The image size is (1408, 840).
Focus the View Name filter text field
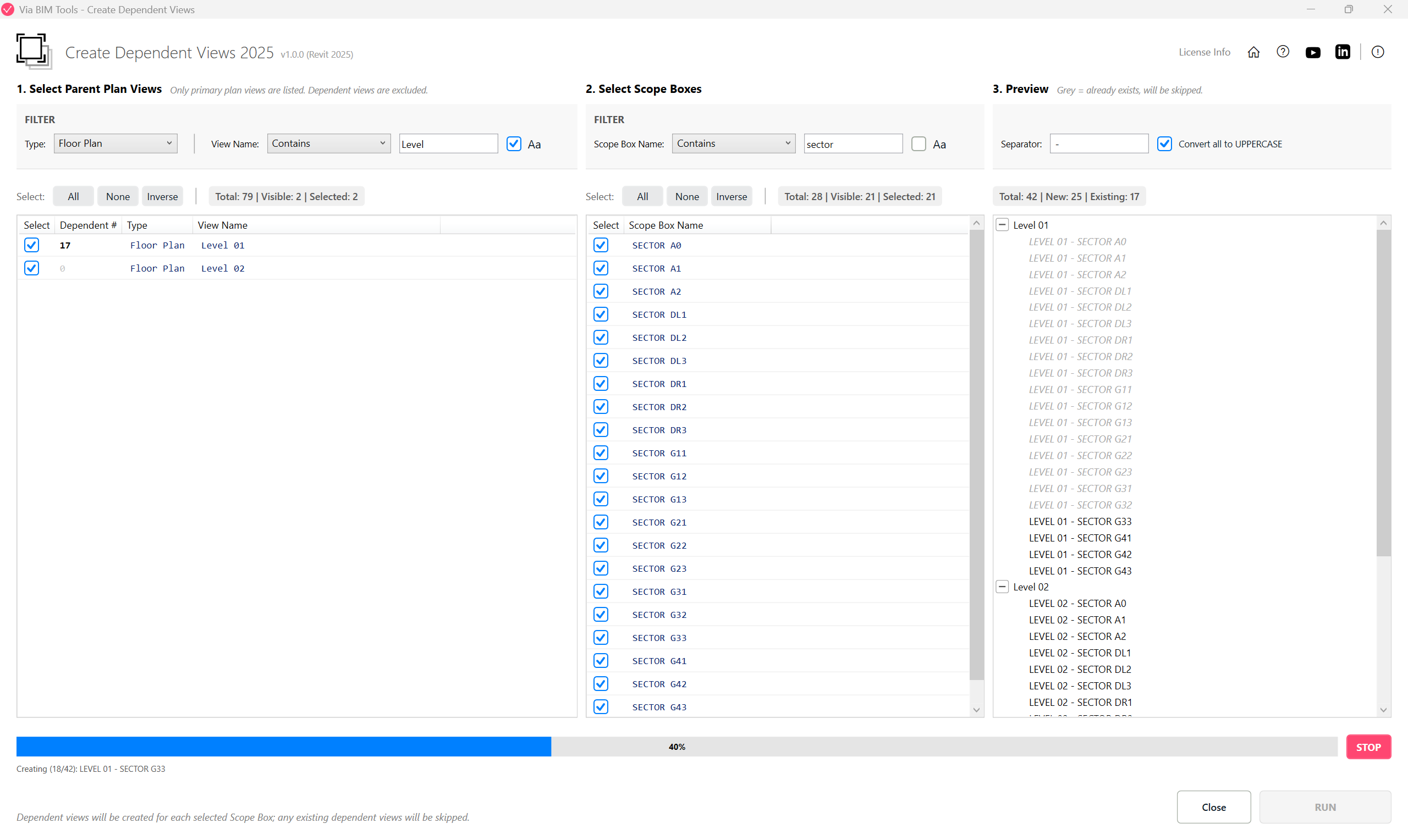click(x=448, y=144)
